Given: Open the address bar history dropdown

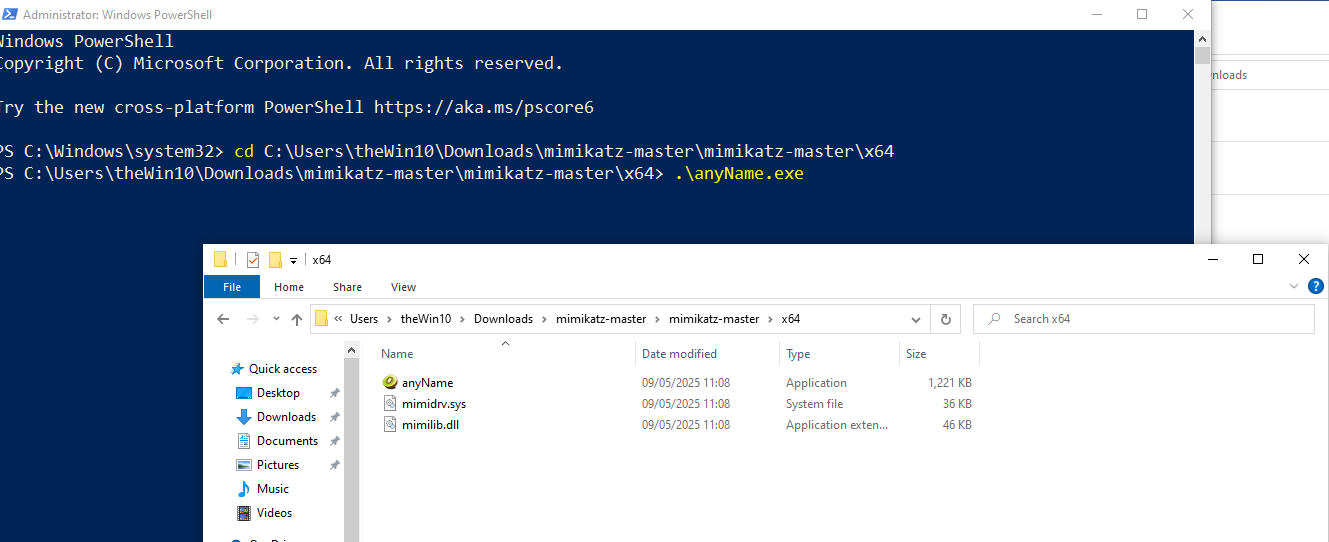Looking at the screenshot, I should (x=915, y=319).
